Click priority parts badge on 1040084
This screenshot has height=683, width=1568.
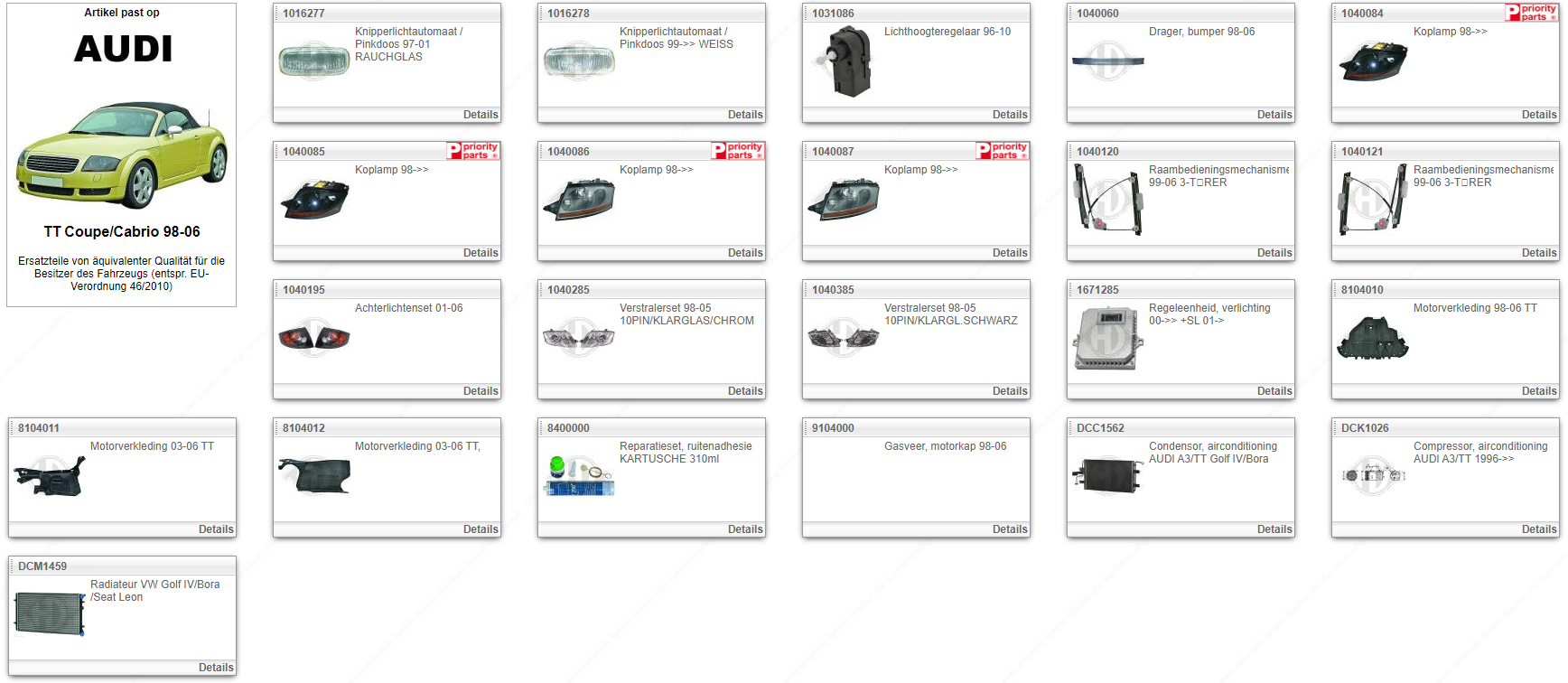pos(1531,13)
